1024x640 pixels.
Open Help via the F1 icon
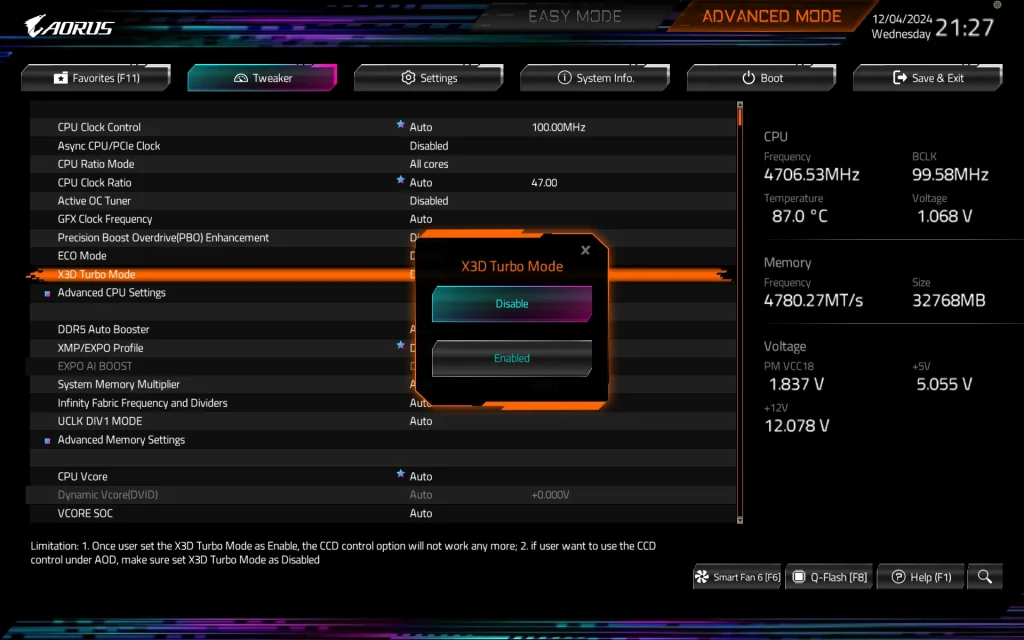[920, 576]
